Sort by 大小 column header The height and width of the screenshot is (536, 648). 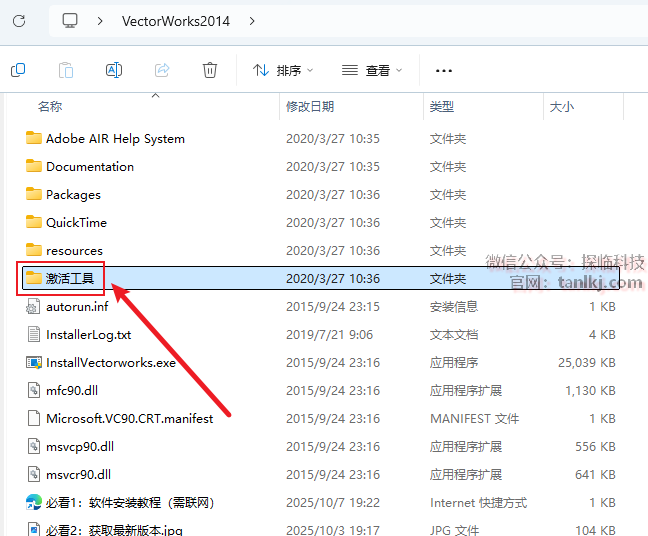click(562, 107)
